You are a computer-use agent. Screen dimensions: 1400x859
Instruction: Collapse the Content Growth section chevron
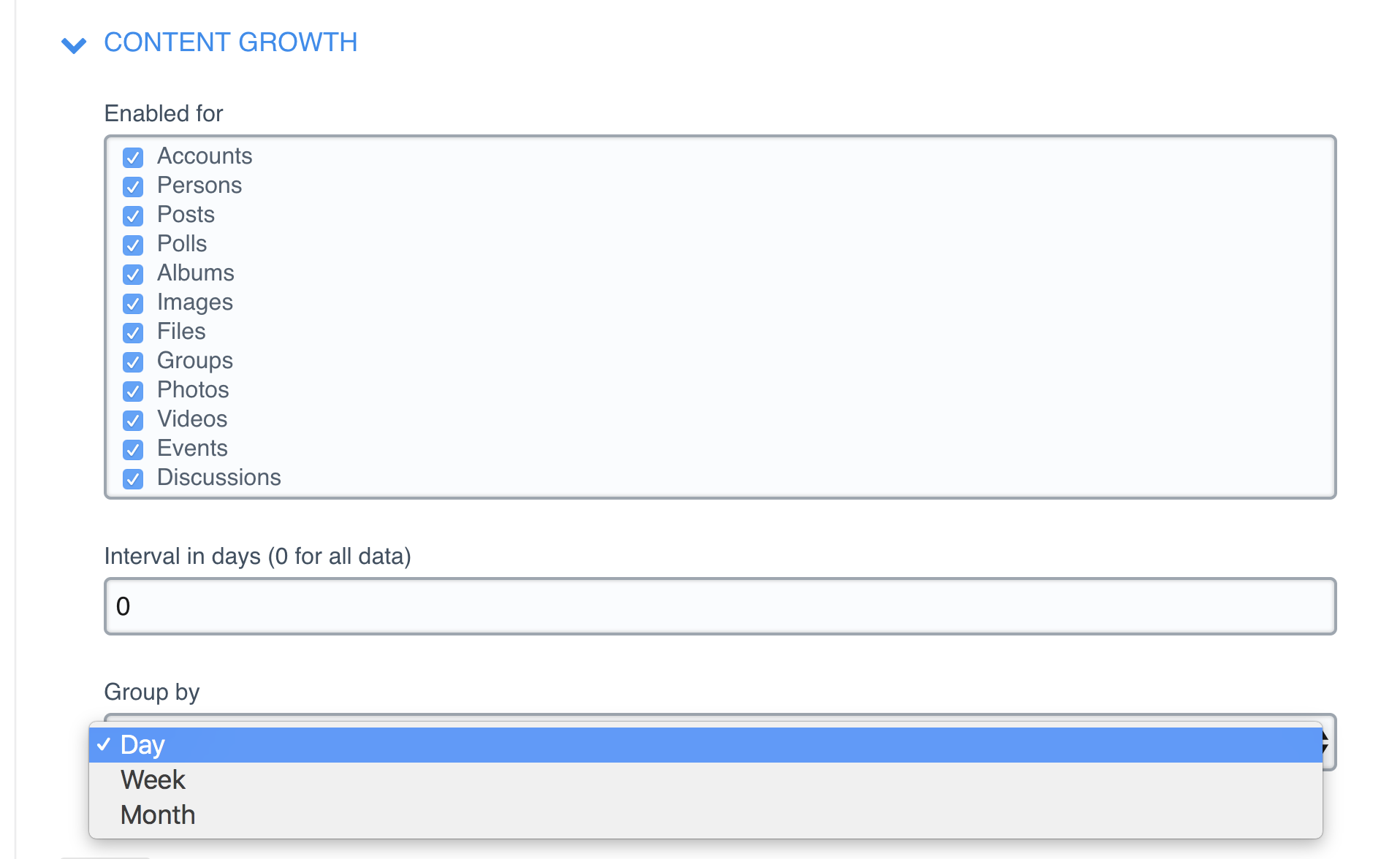coord(74,45)
